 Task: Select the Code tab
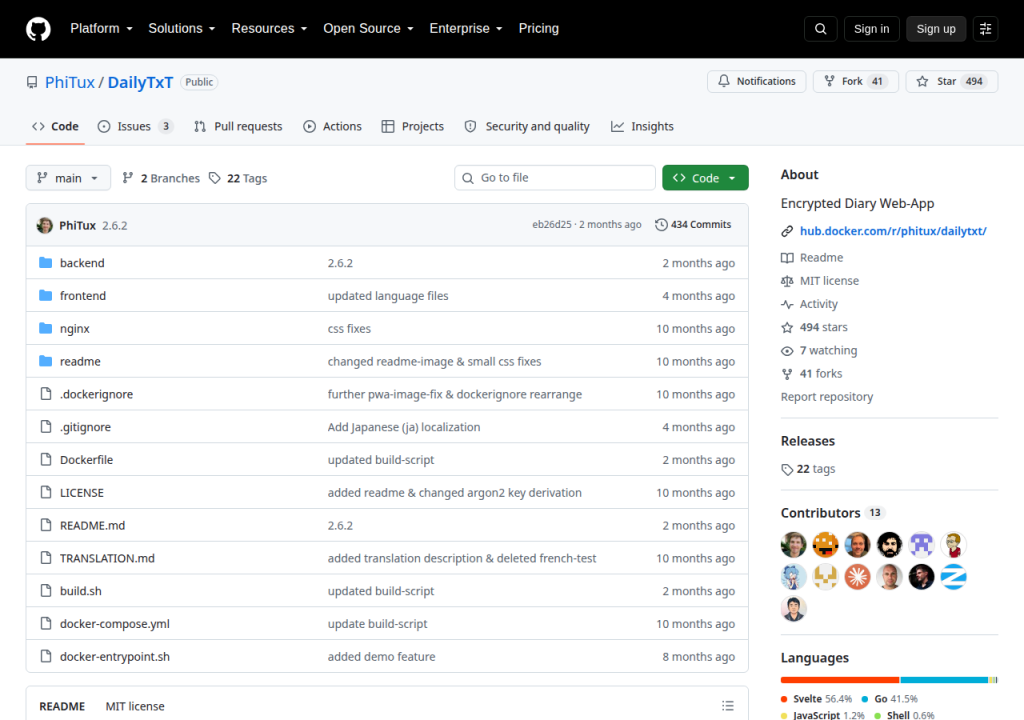point(56,126)
